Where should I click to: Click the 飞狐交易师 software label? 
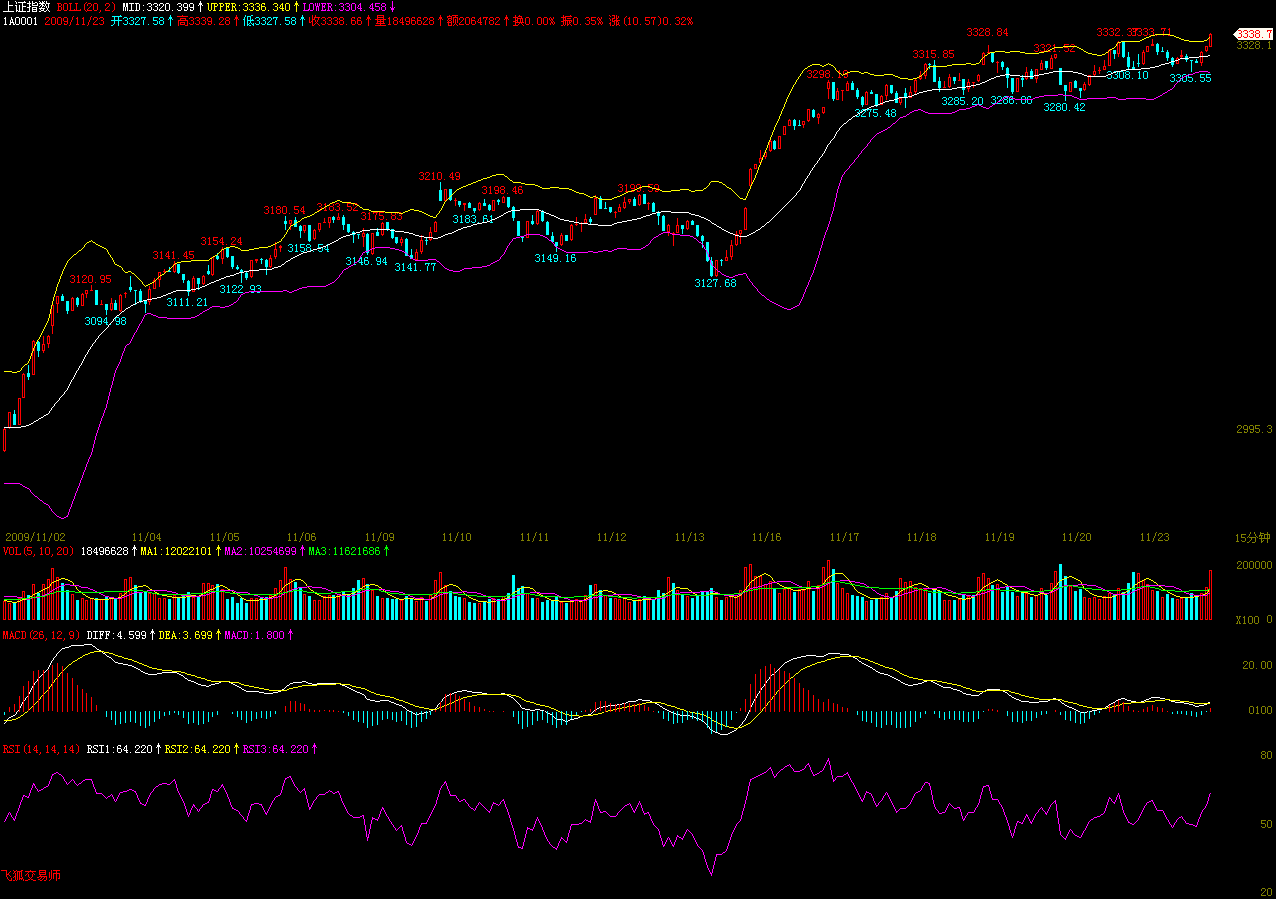[x=31, y=876]
